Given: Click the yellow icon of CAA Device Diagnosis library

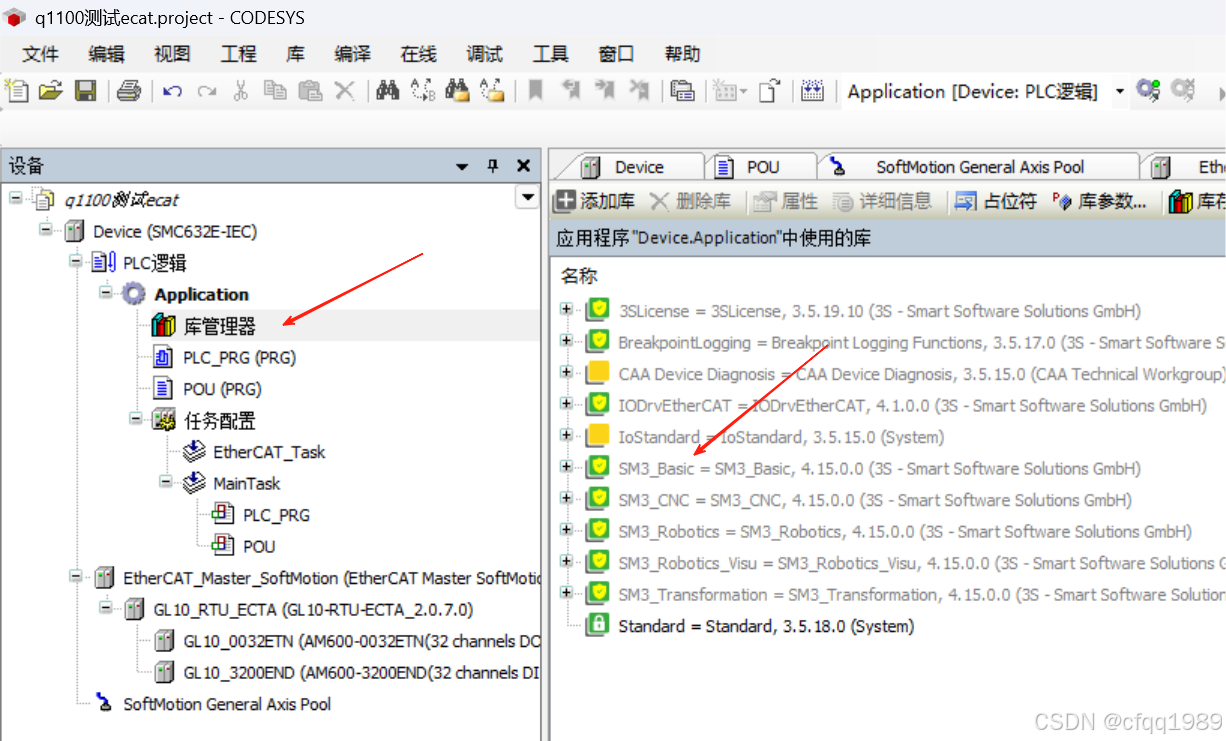Looking at the screenshot, I should (597, 374).
